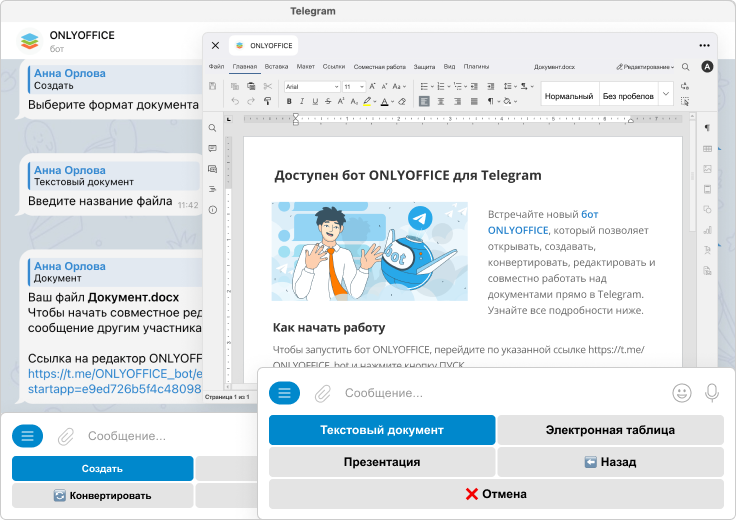Click the Decrease indent icon
Image resolution: width=736 pixels, height=520 pixels.
(x=474, y=86)
